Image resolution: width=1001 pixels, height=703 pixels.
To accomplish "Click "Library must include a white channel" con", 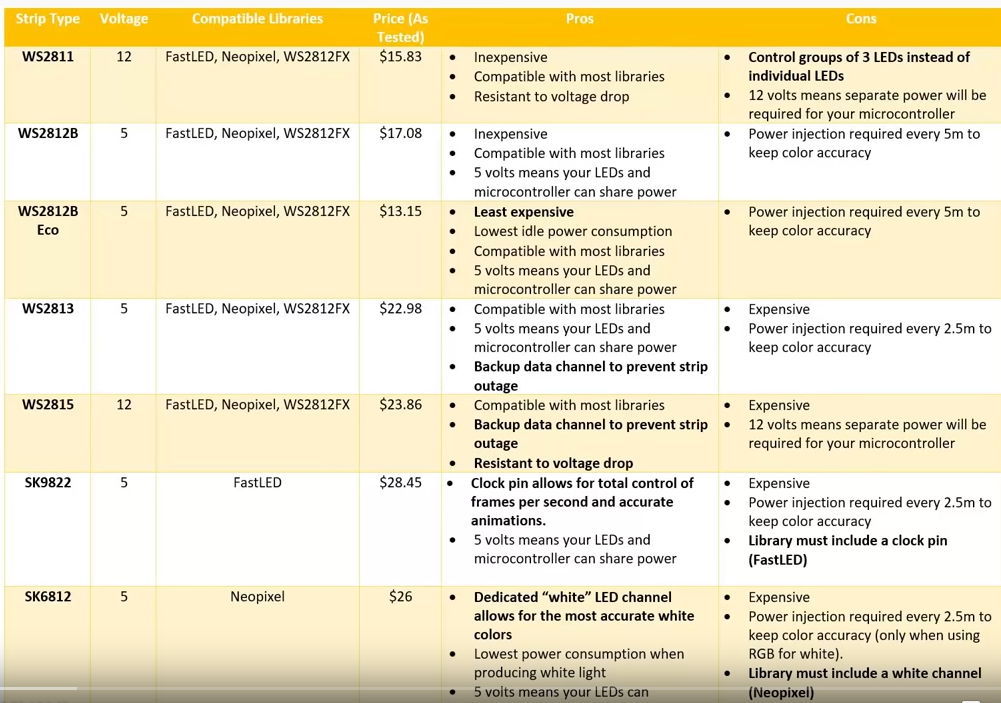I will pyautogui.click(x=864, y=683).
